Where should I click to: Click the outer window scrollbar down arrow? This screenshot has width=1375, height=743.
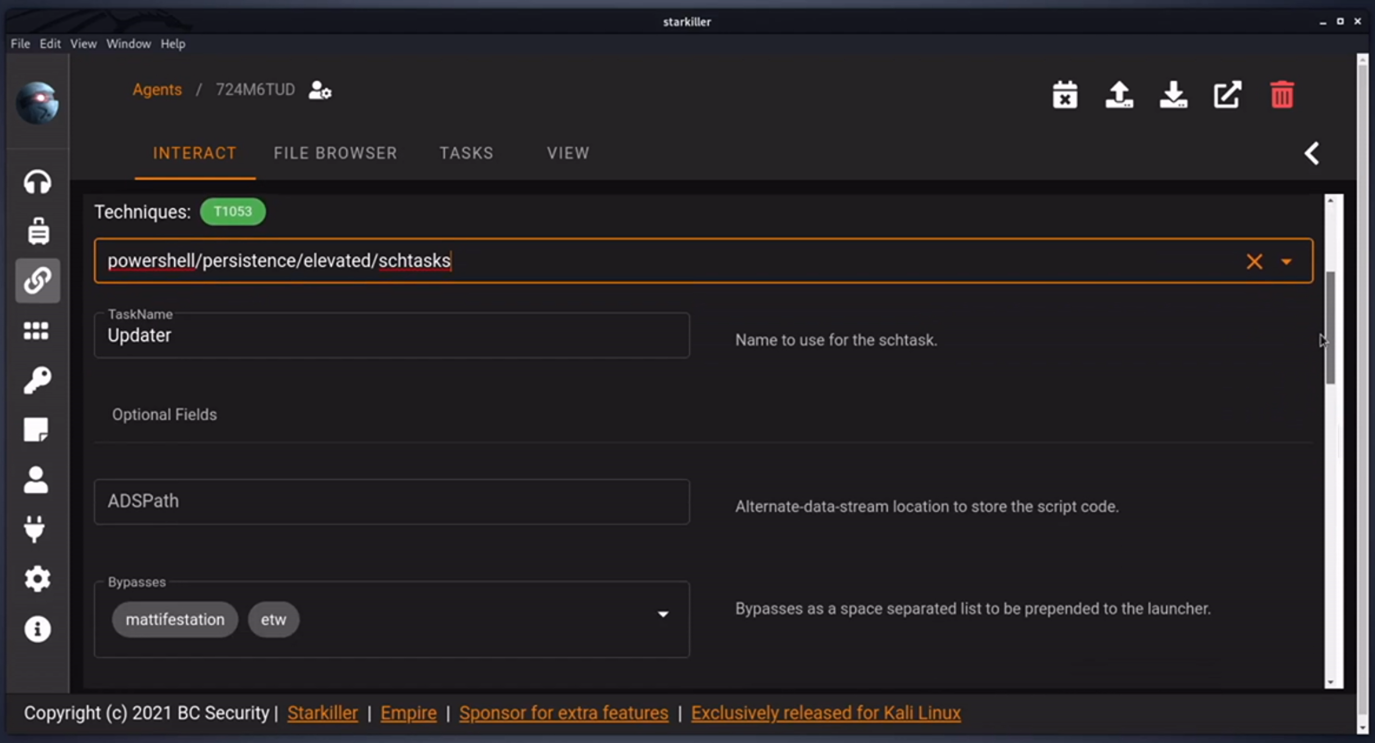(1362, 727)
